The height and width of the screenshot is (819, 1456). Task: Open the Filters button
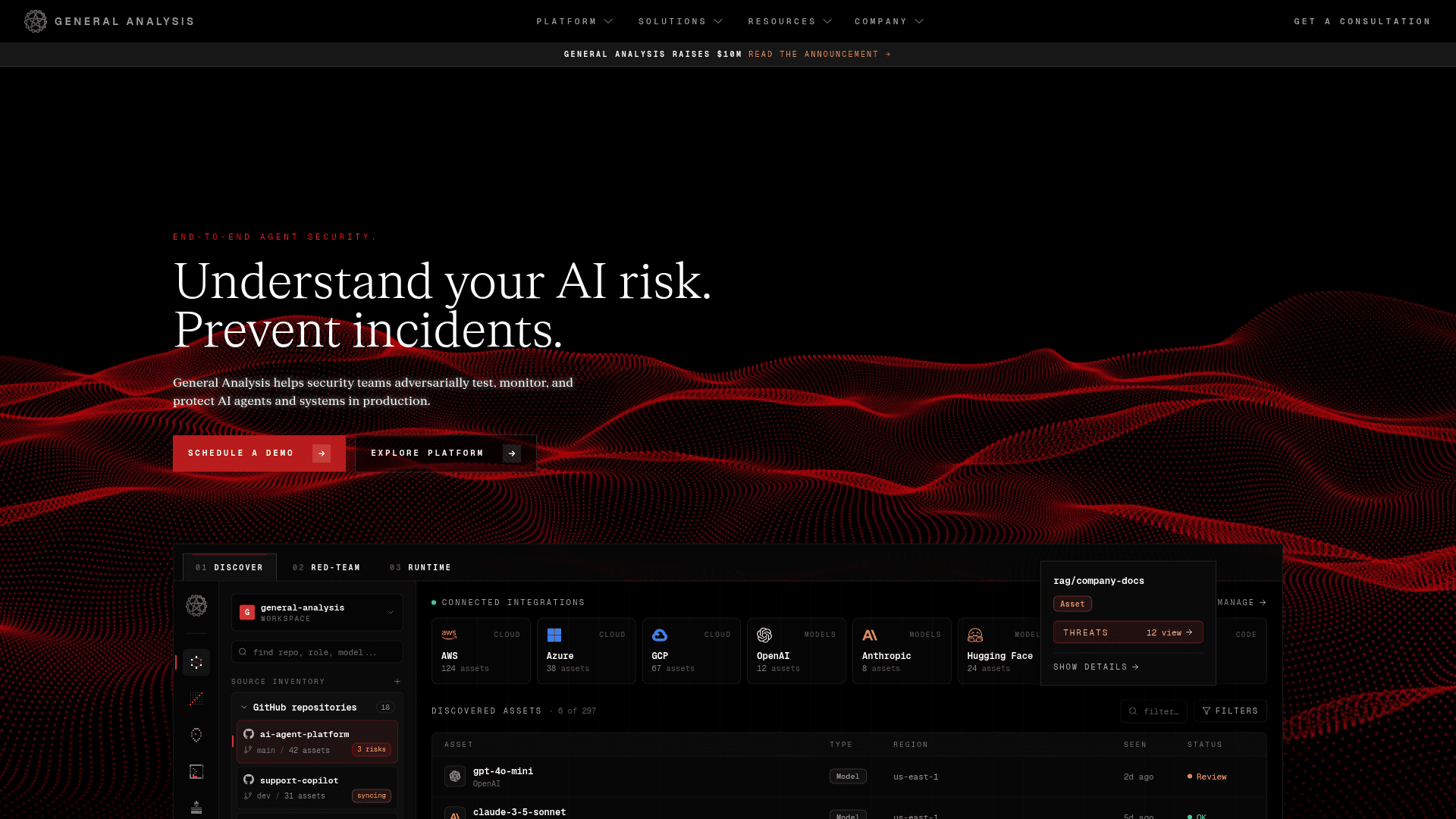[1230, 711]
